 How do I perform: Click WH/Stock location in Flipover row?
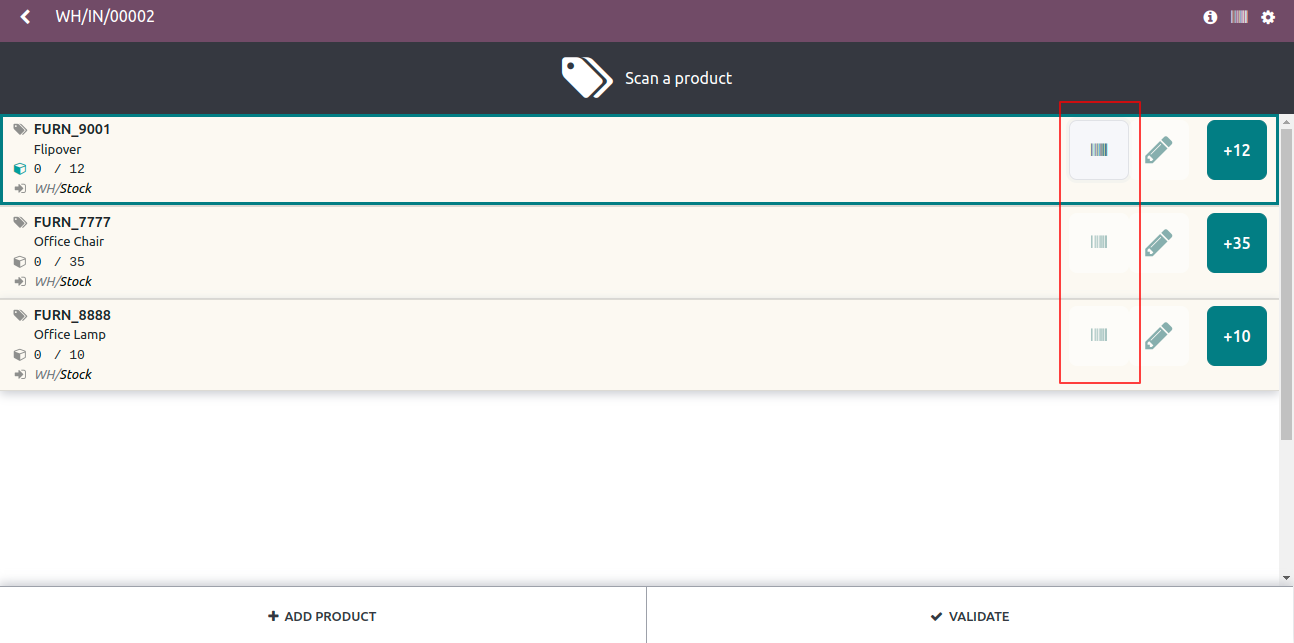click(x=63, y=188)
